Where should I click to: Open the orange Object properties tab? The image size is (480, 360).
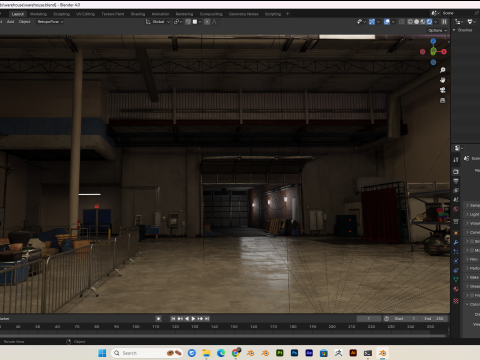click(x=456, y=233)
